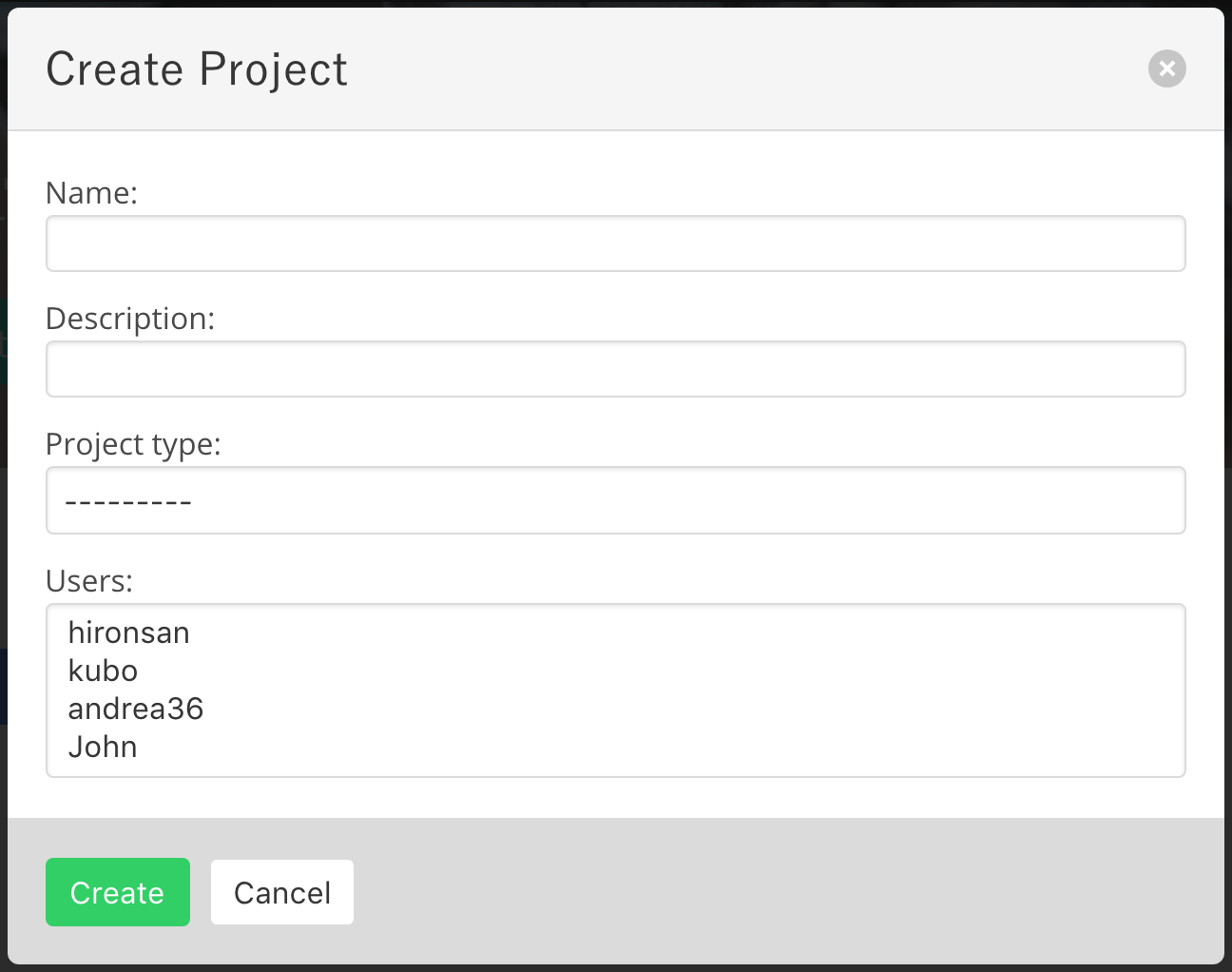Screen dimensions: 1232x972
Task: Pick John from the Users list
Action: [103, 748]
